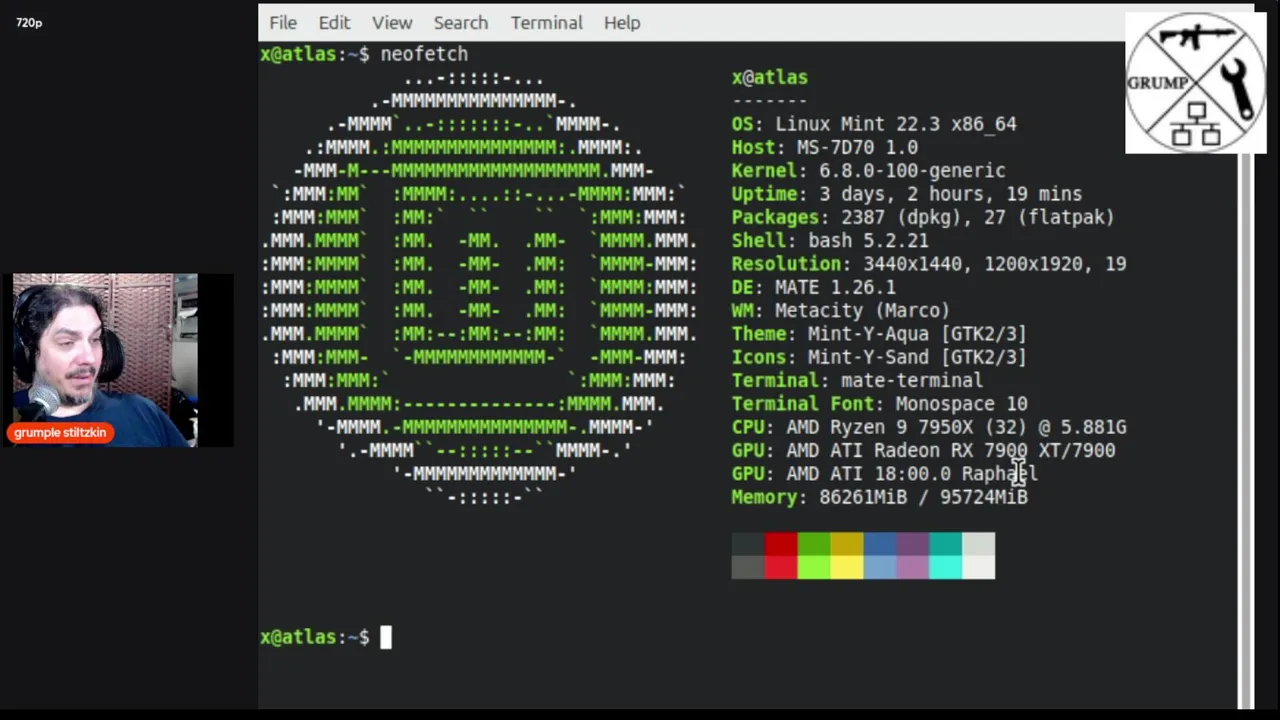The height and width of the screenshot is (720, 1280).
Task: Click the grumple stiltzkin name badge
Action: (60, 433)
